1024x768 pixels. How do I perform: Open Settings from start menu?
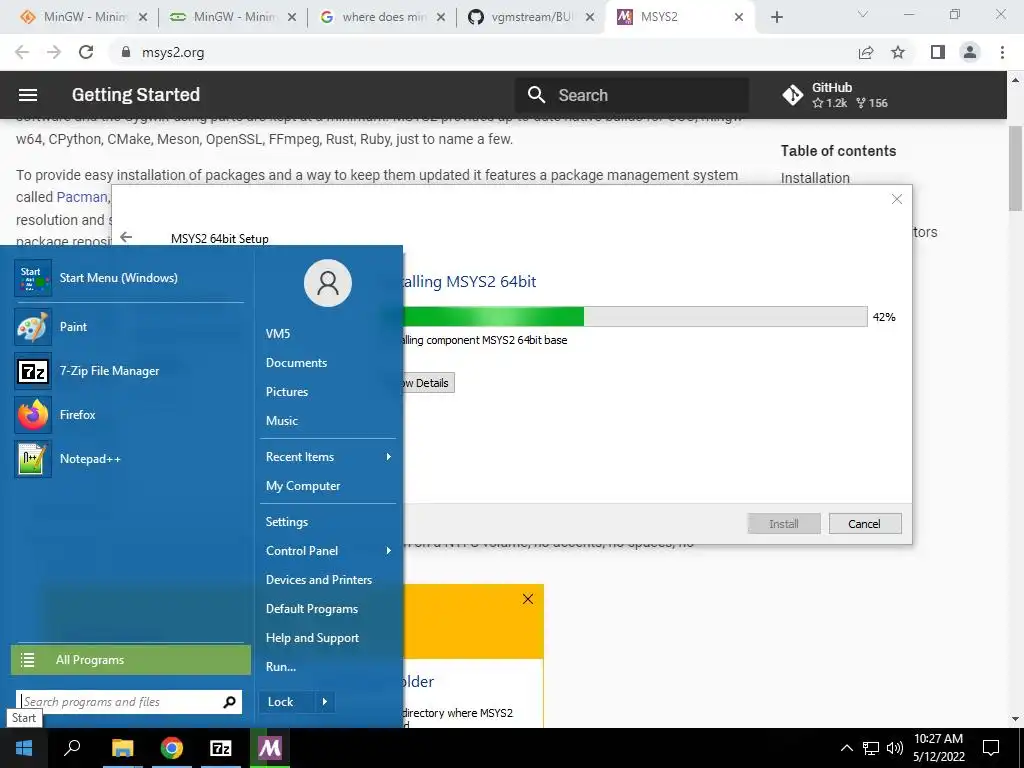coord(287,522)
